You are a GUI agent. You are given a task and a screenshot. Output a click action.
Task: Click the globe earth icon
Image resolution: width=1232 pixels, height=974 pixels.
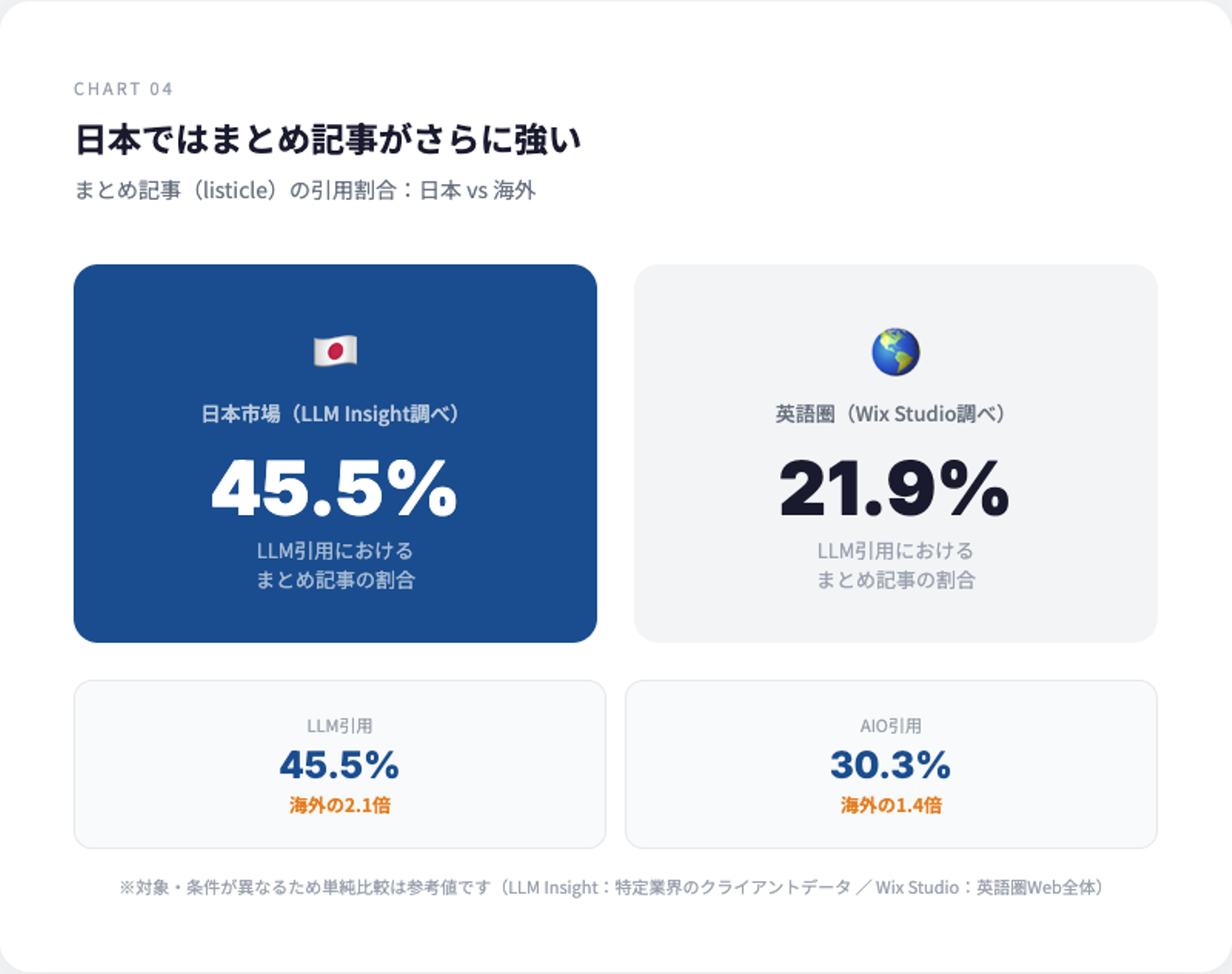coord(895,351)
